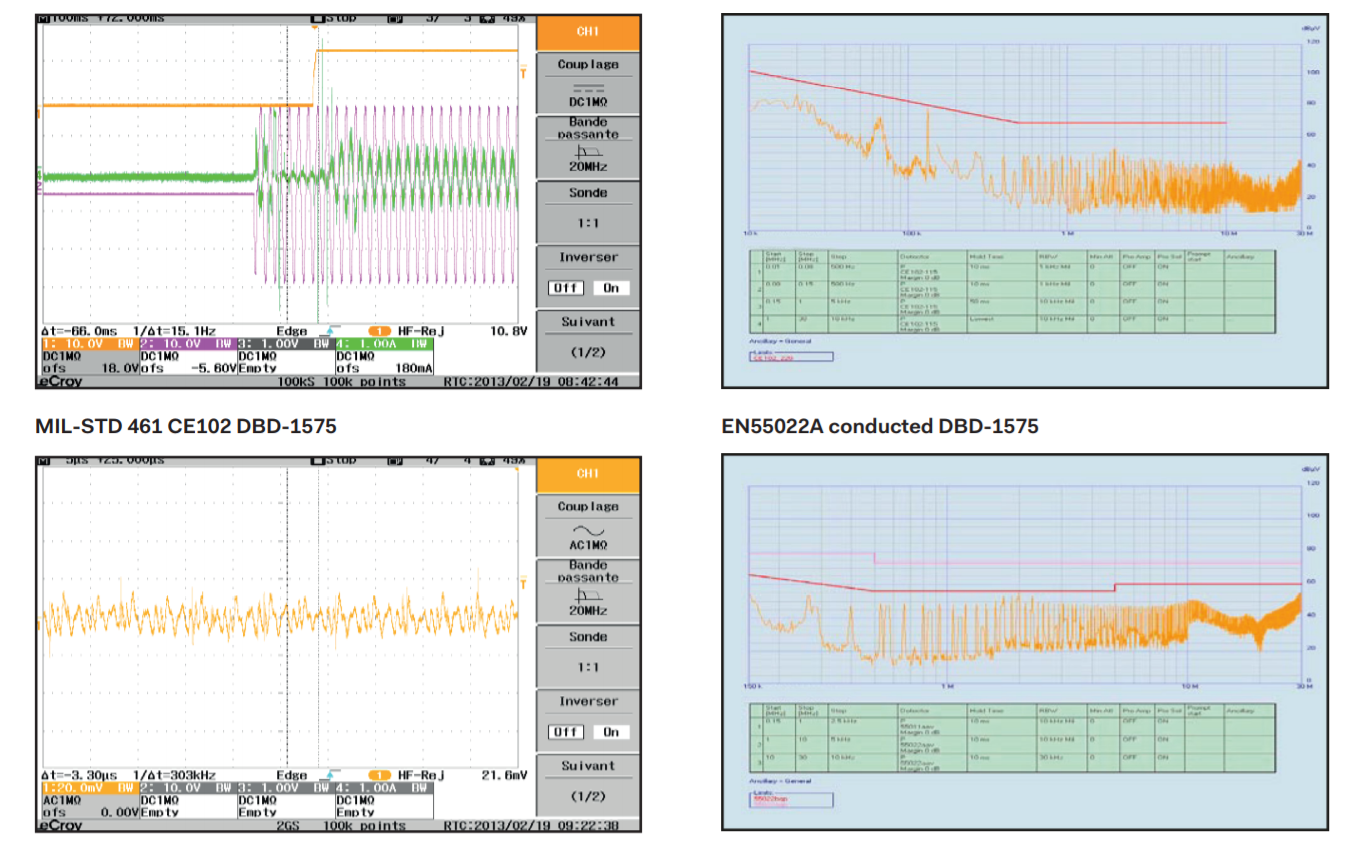Screen dimensions: 1369x861
Task: Click the 20MHz bandwidth filter icon on AC-coupled scope
Action: [x=588, y=596]
